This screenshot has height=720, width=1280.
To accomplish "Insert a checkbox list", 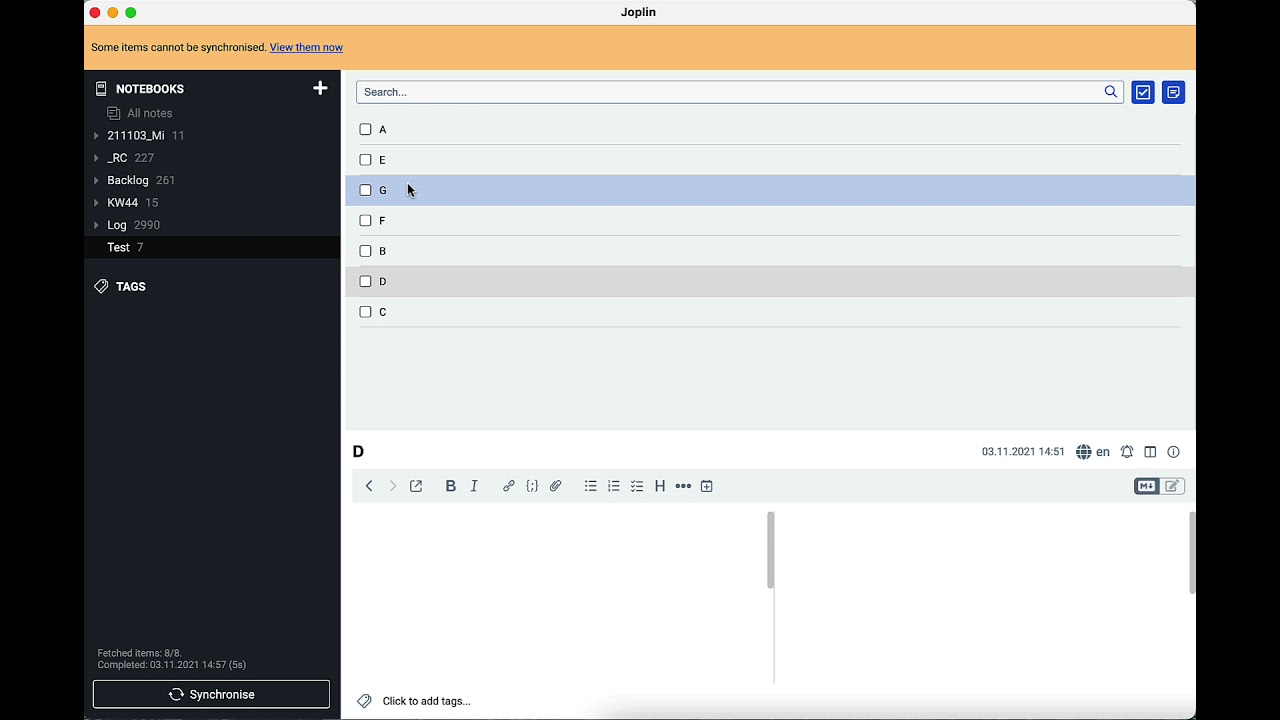I will pos(637,486).
